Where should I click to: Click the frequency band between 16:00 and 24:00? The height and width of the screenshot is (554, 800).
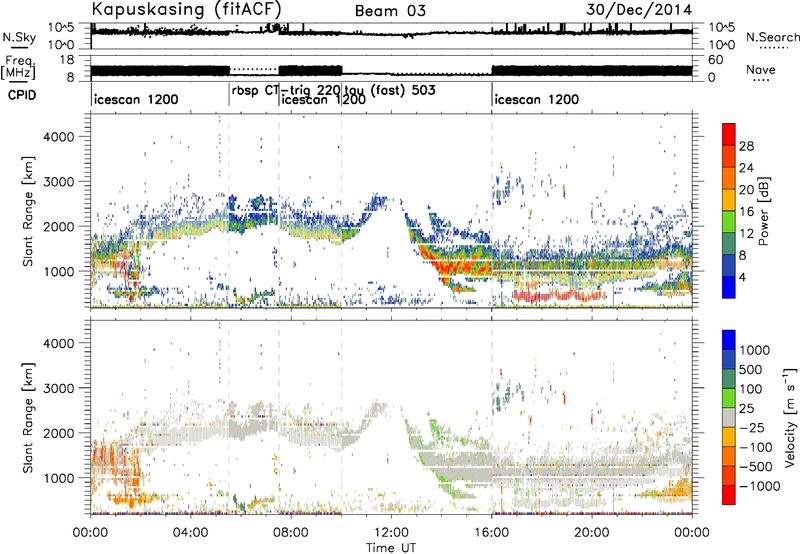[592, 71]
